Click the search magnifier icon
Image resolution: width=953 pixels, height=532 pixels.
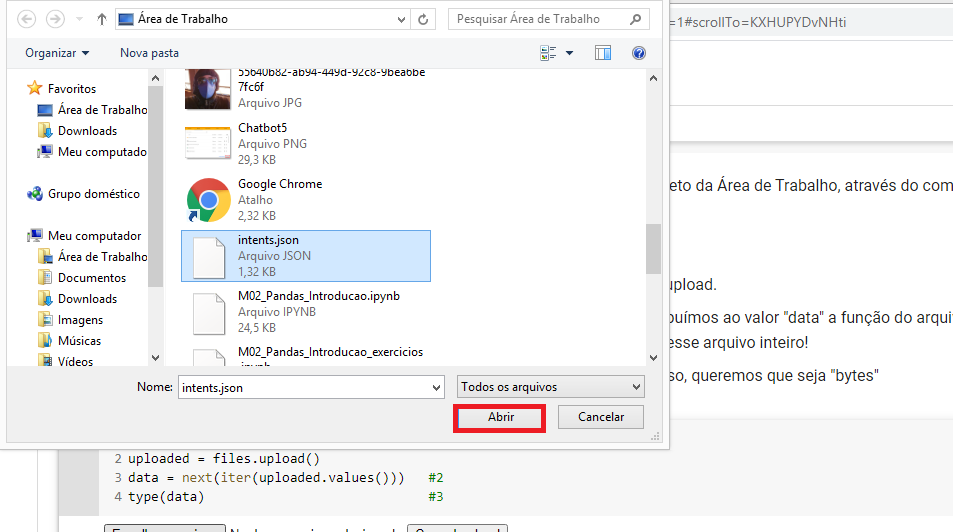coord(636,19)
